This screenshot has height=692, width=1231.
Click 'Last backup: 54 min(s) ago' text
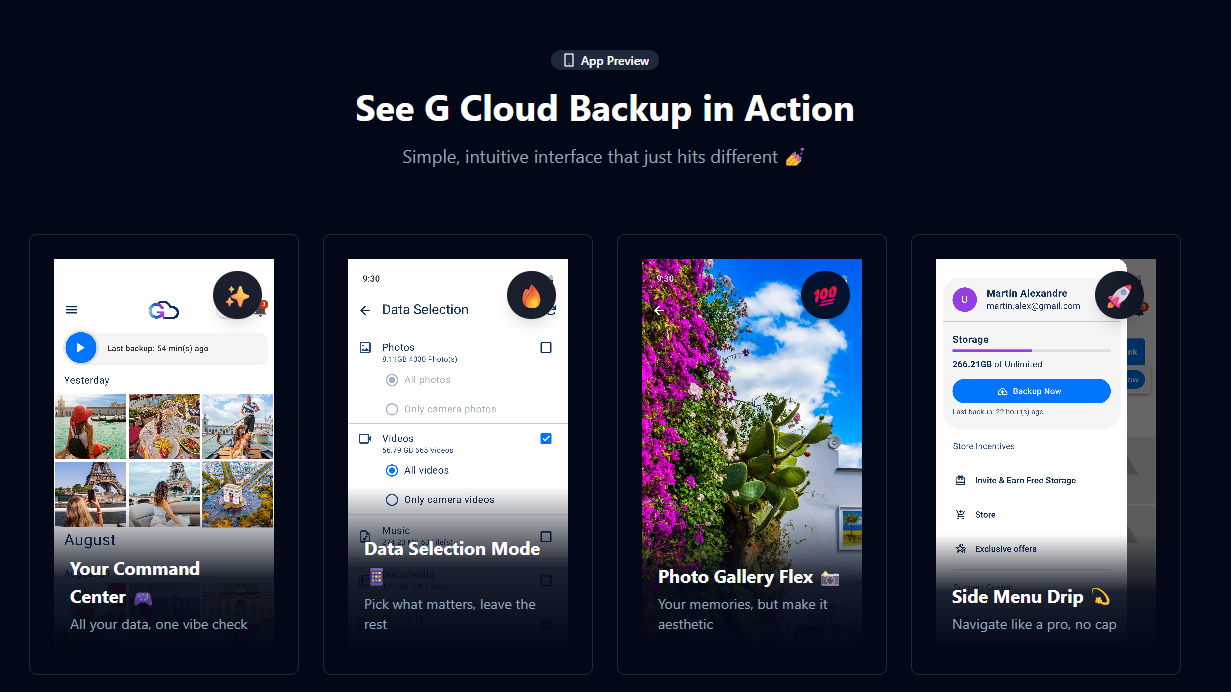(158, 348)
